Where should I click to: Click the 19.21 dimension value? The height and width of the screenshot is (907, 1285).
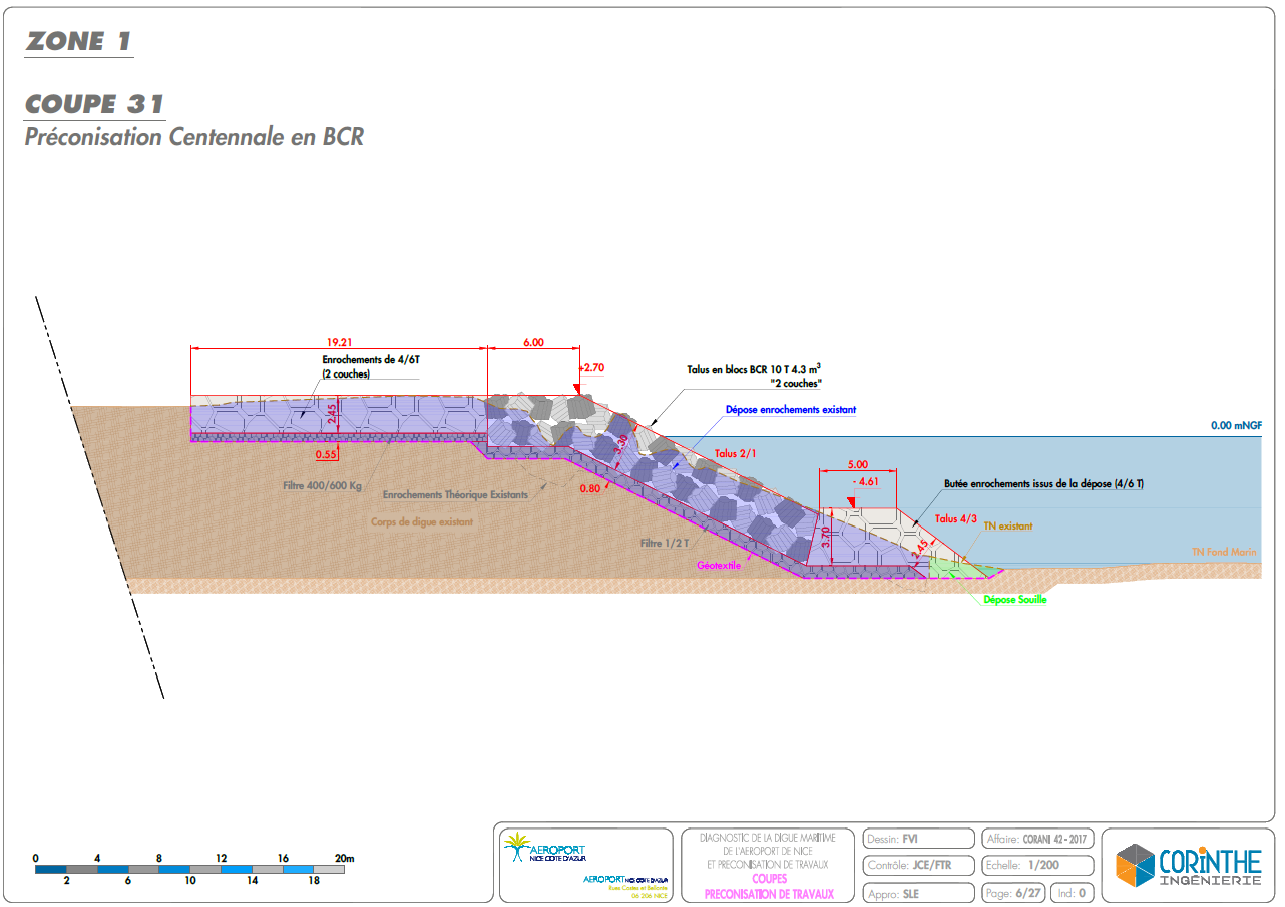[x=338, y=341]
